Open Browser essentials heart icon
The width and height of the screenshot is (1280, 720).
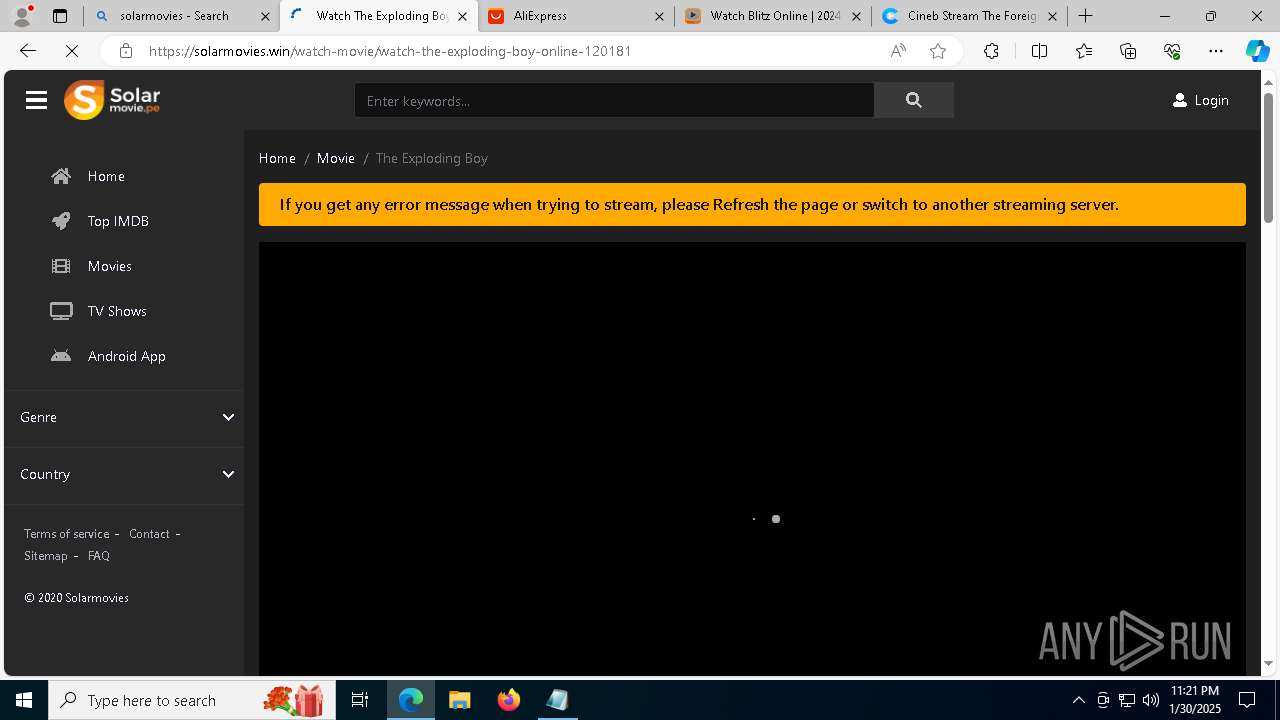(1172, 51)
